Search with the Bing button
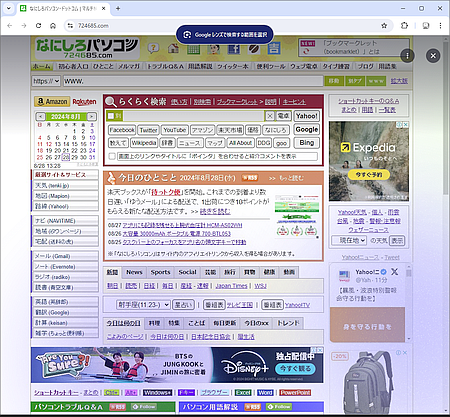The width and height of the screenshot is (450, 417). click(307, 143)
